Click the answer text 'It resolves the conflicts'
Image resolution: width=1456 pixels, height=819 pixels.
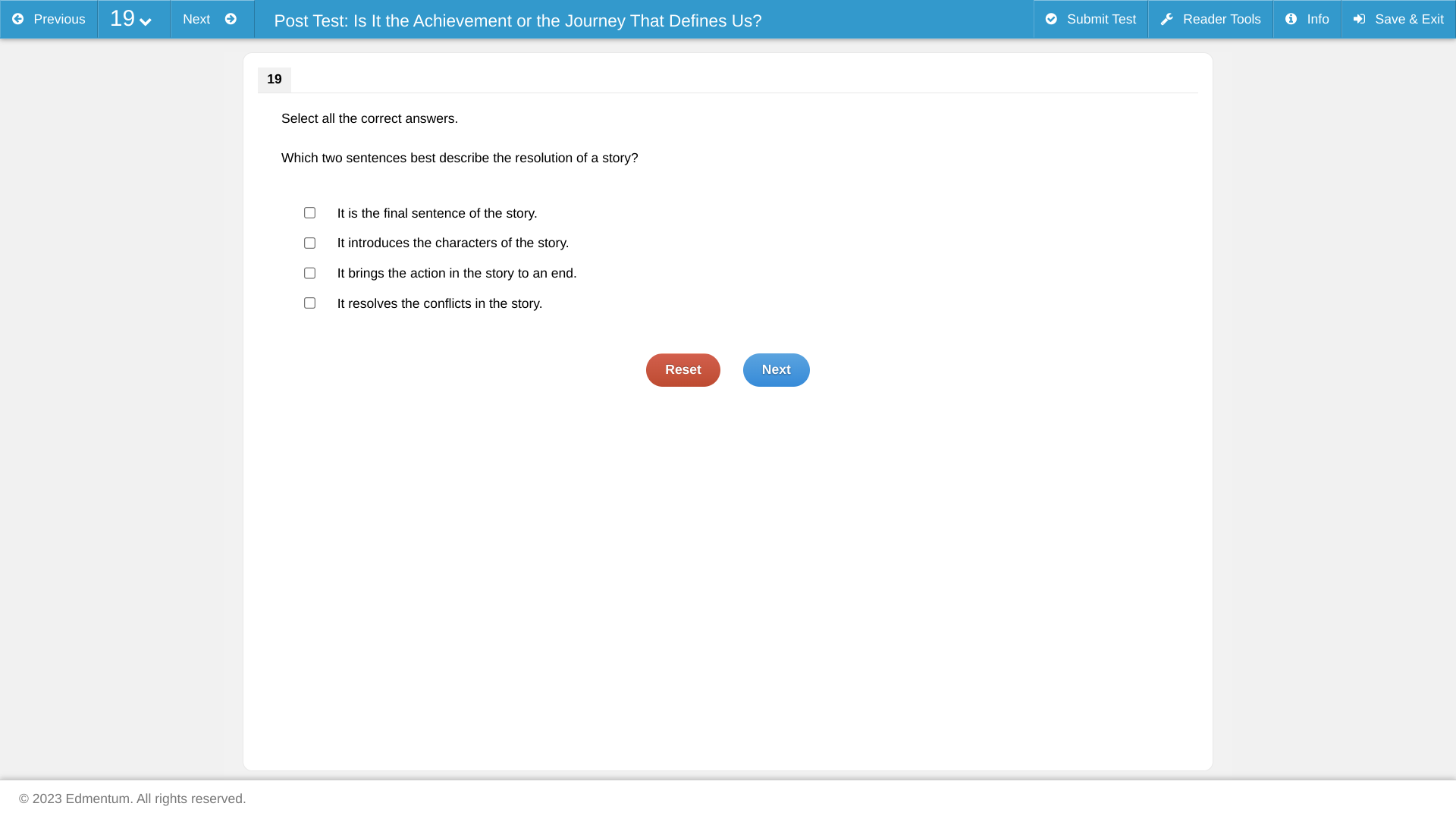404,304
